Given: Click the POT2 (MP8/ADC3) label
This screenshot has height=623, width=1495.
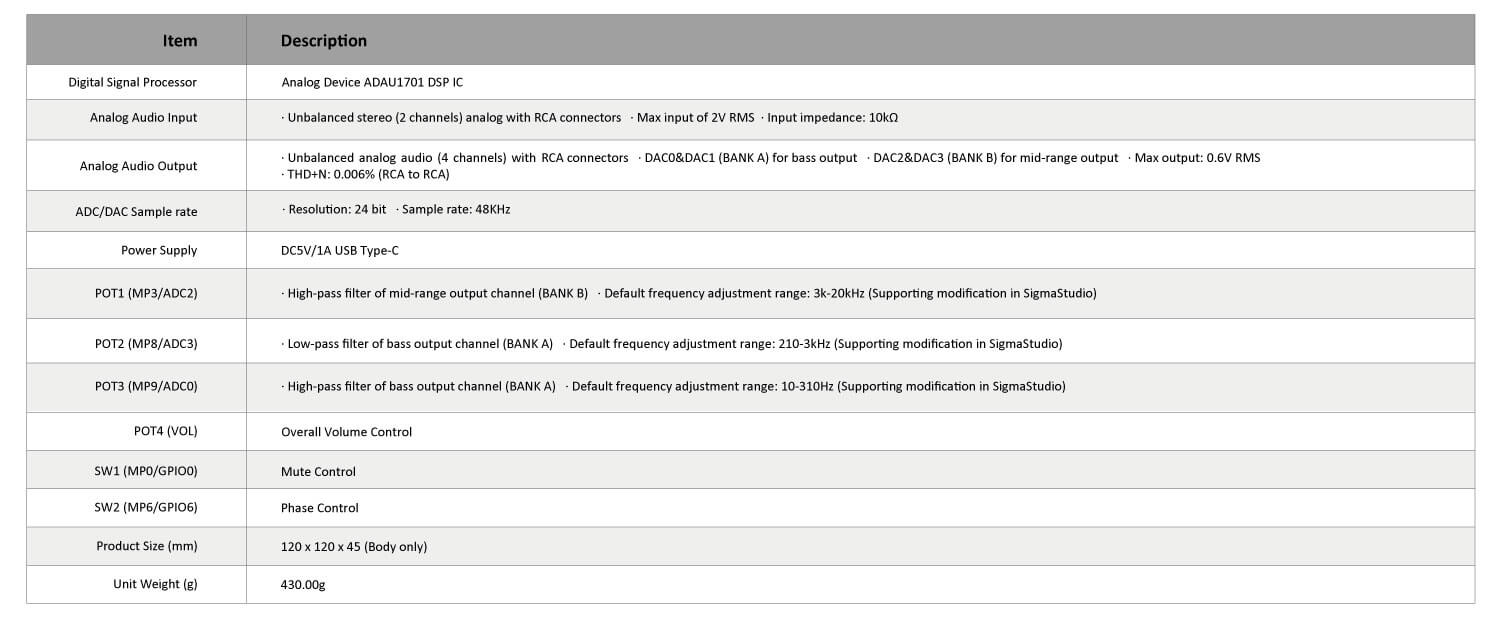Looking at the screenshot, I should click(x=146, y=343).
